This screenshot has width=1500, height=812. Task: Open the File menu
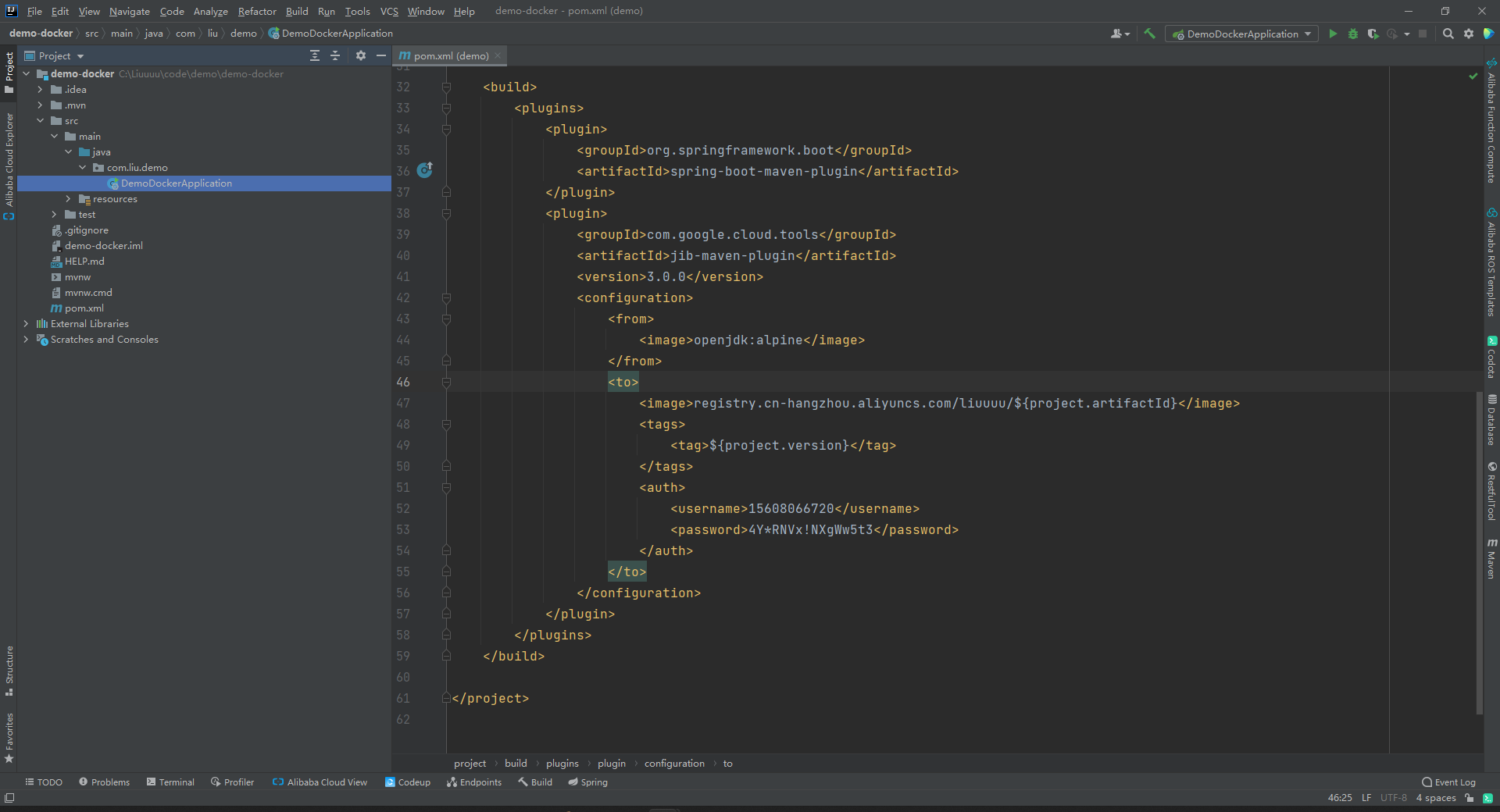point(34,11)
